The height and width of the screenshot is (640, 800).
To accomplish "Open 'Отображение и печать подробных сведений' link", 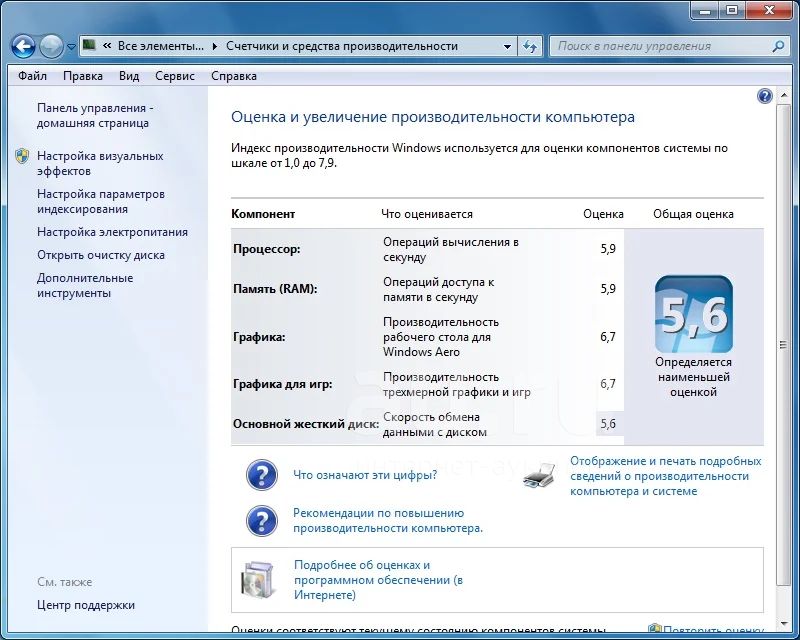I will (665, 476).
